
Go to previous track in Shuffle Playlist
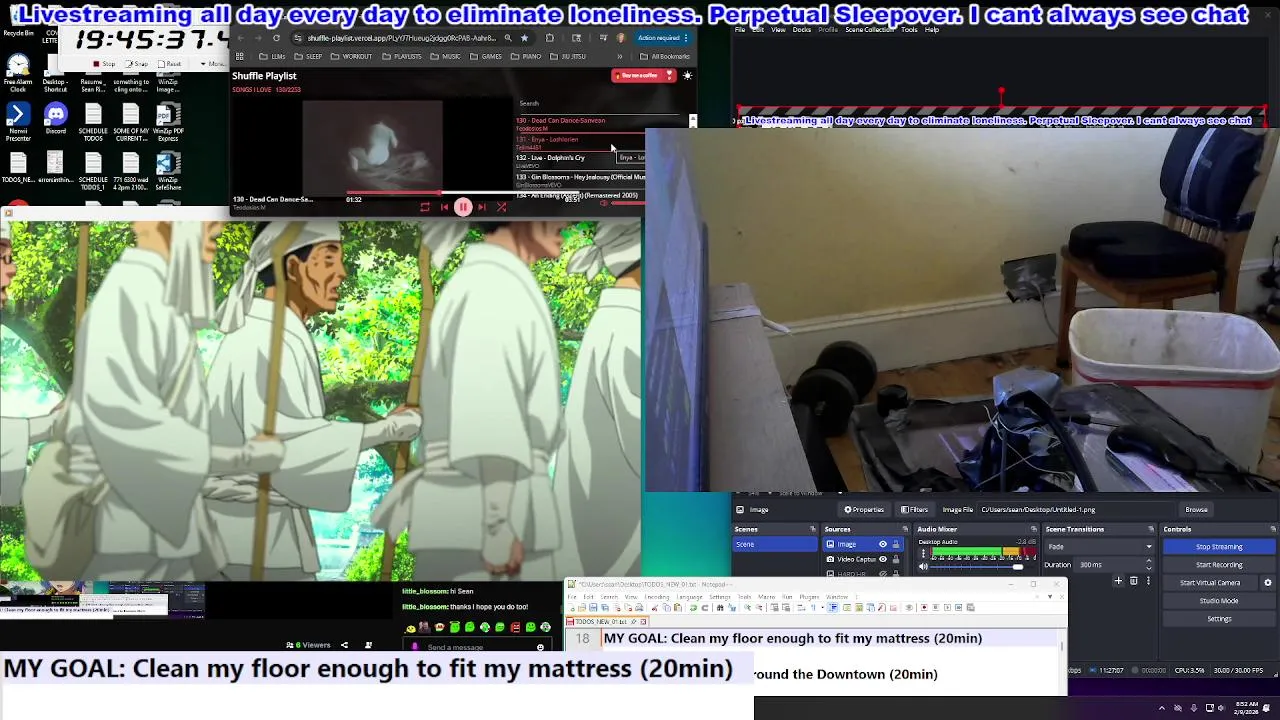click(444, 207)
